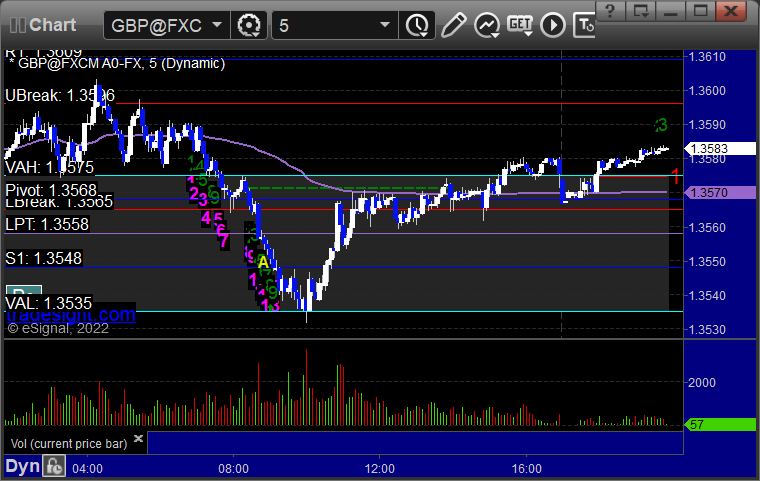The image size is (760, 481).
Task: Select the LPT: 1.3558 label
Action: [47, 224]
